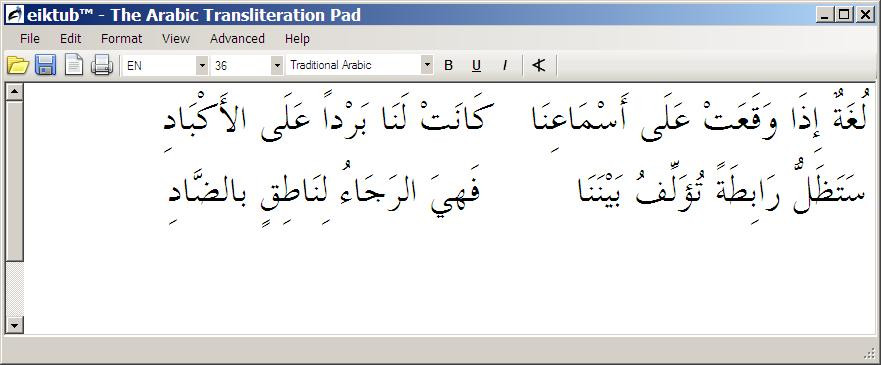Open the Format menu
Image resolution: width=881 pixels, height=365 pixels.
121,39
